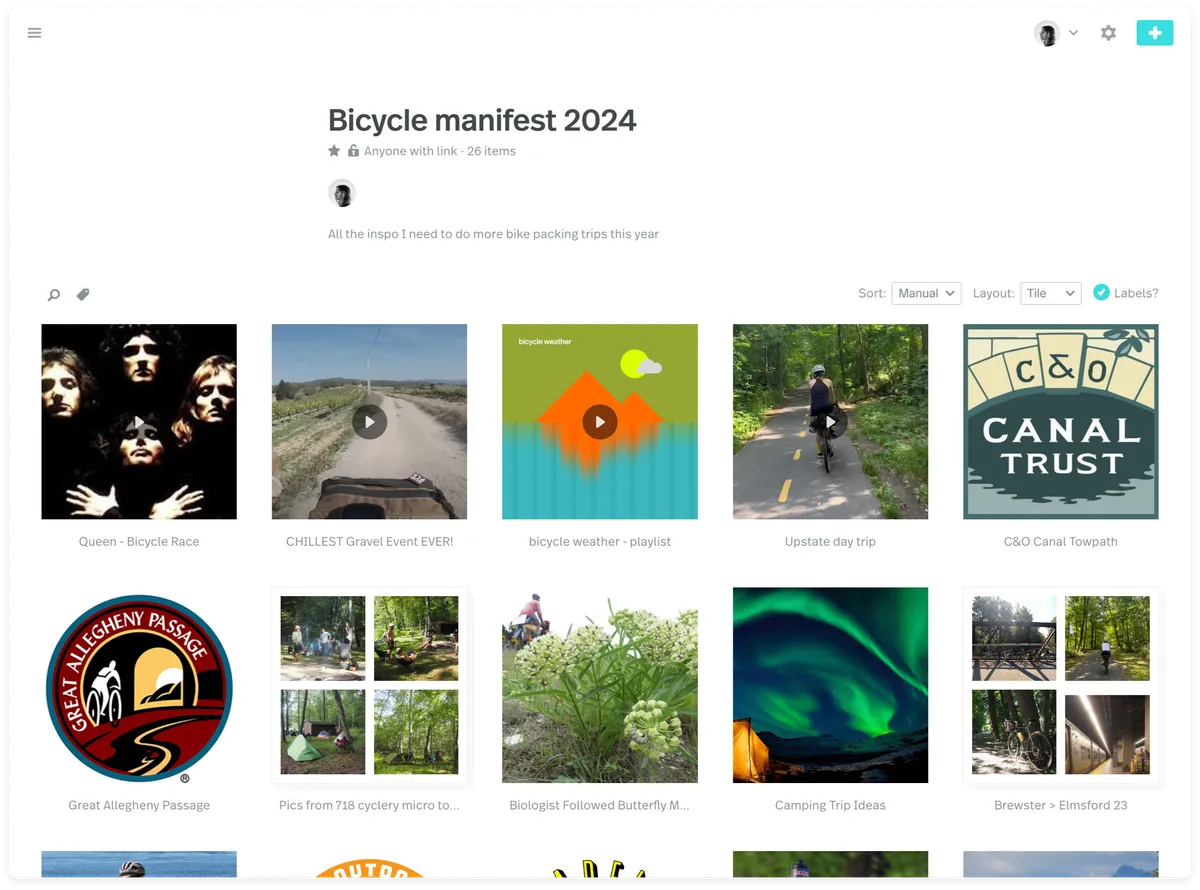Image resolution: width=1200 pixels, height=890 pixels.
Task: Click the 'Biologist Followed Butterfly M...' label
Action: pyautogui.click(x=600, y=805)
